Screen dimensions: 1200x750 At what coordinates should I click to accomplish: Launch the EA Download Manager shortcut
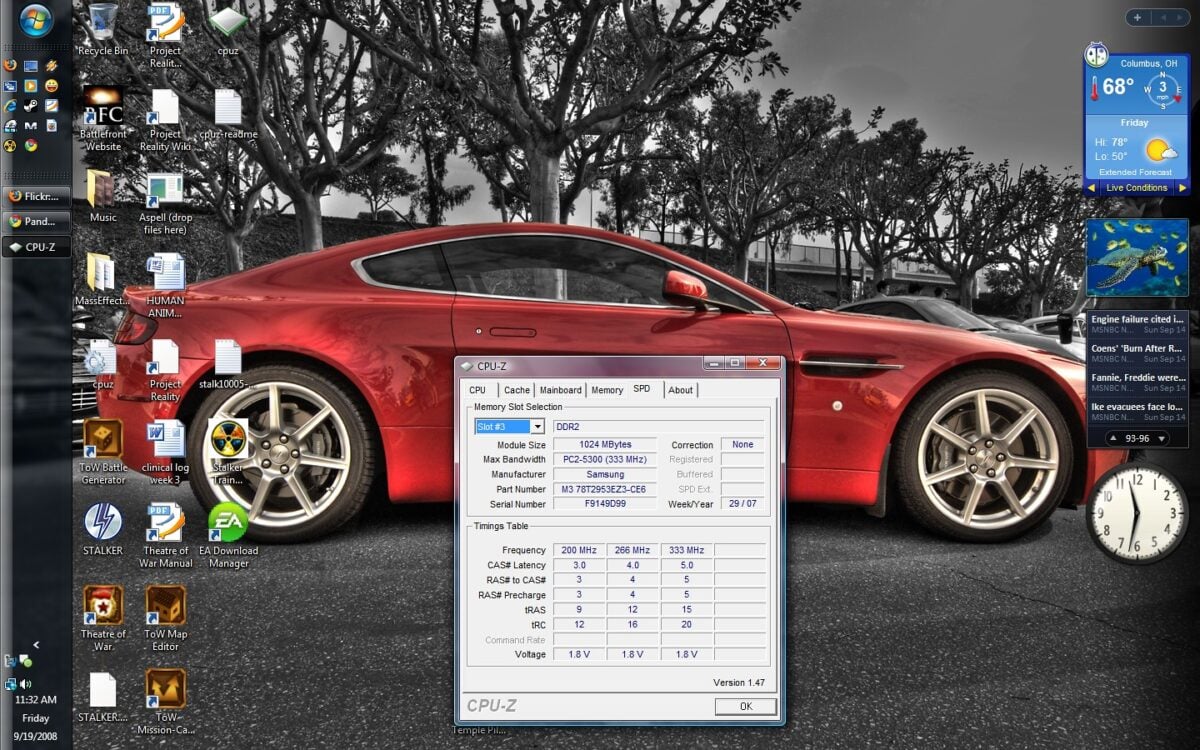point(228,524)
